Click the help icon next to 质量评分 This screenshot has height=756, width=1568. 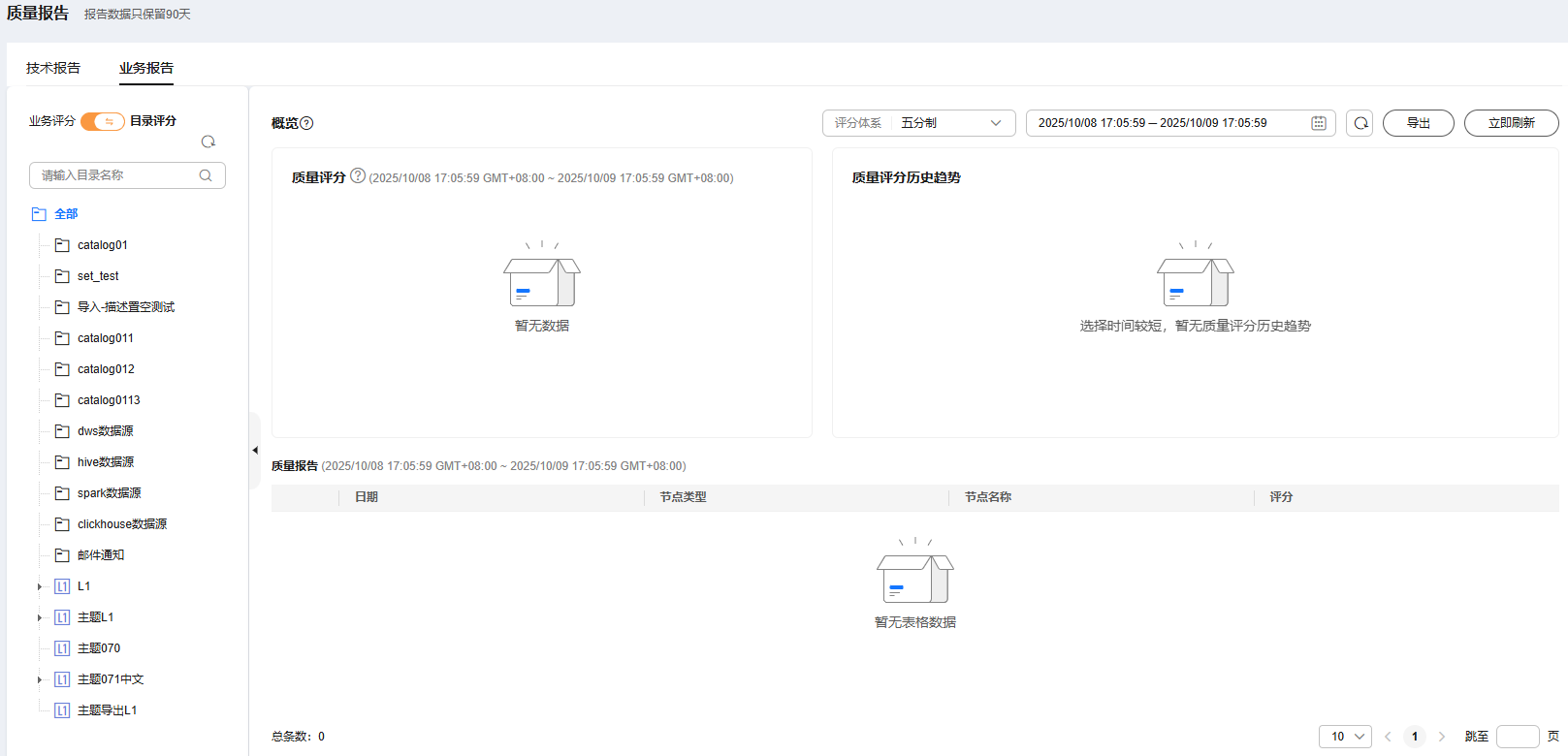(358, 176)
